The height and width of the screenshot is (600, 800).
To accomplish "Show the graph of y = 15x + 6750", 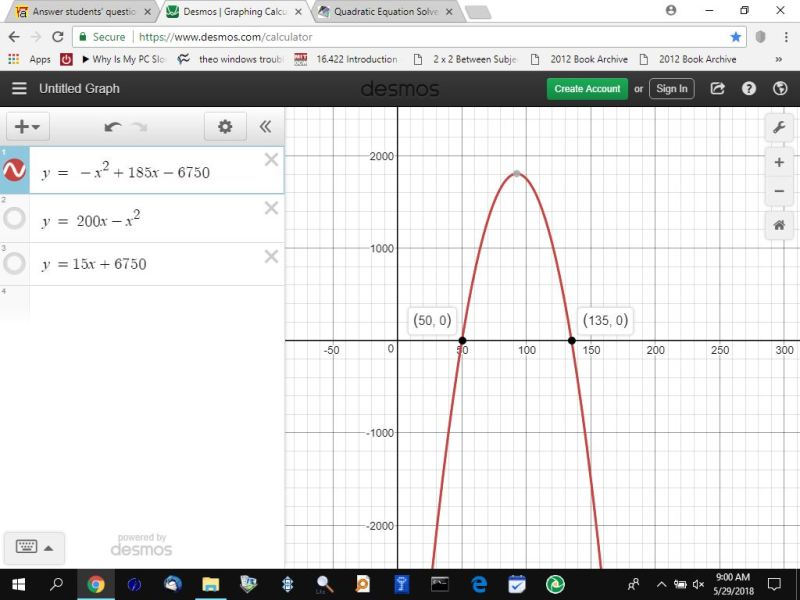I will pos(14,263).
